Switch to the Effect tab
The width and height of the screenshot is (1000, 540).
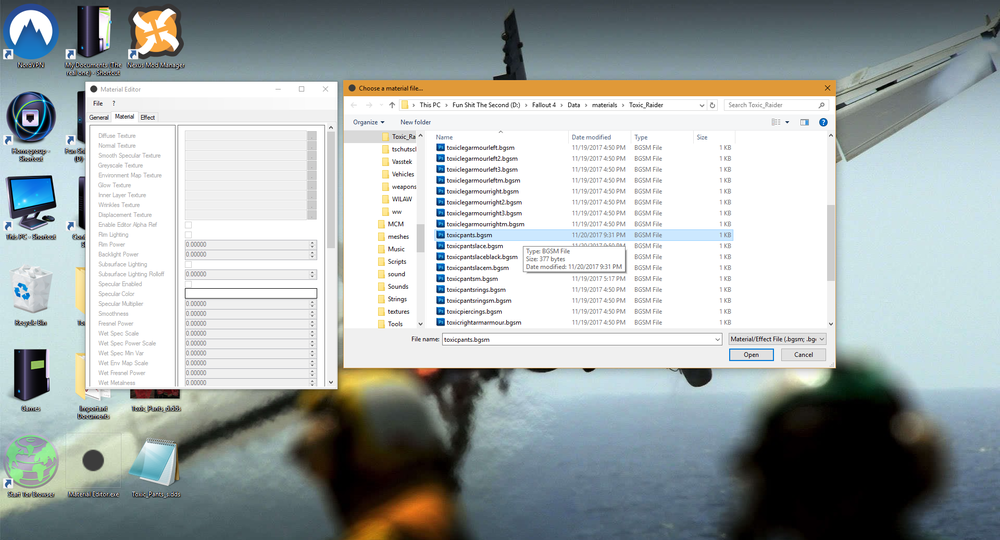click(x=147, y=117)
